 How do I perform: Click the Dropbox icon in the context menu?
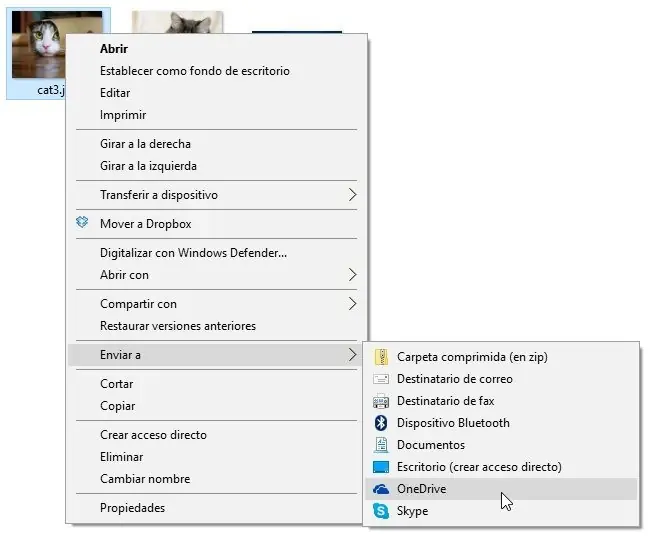pyautogui.click(x=82, y=222)
